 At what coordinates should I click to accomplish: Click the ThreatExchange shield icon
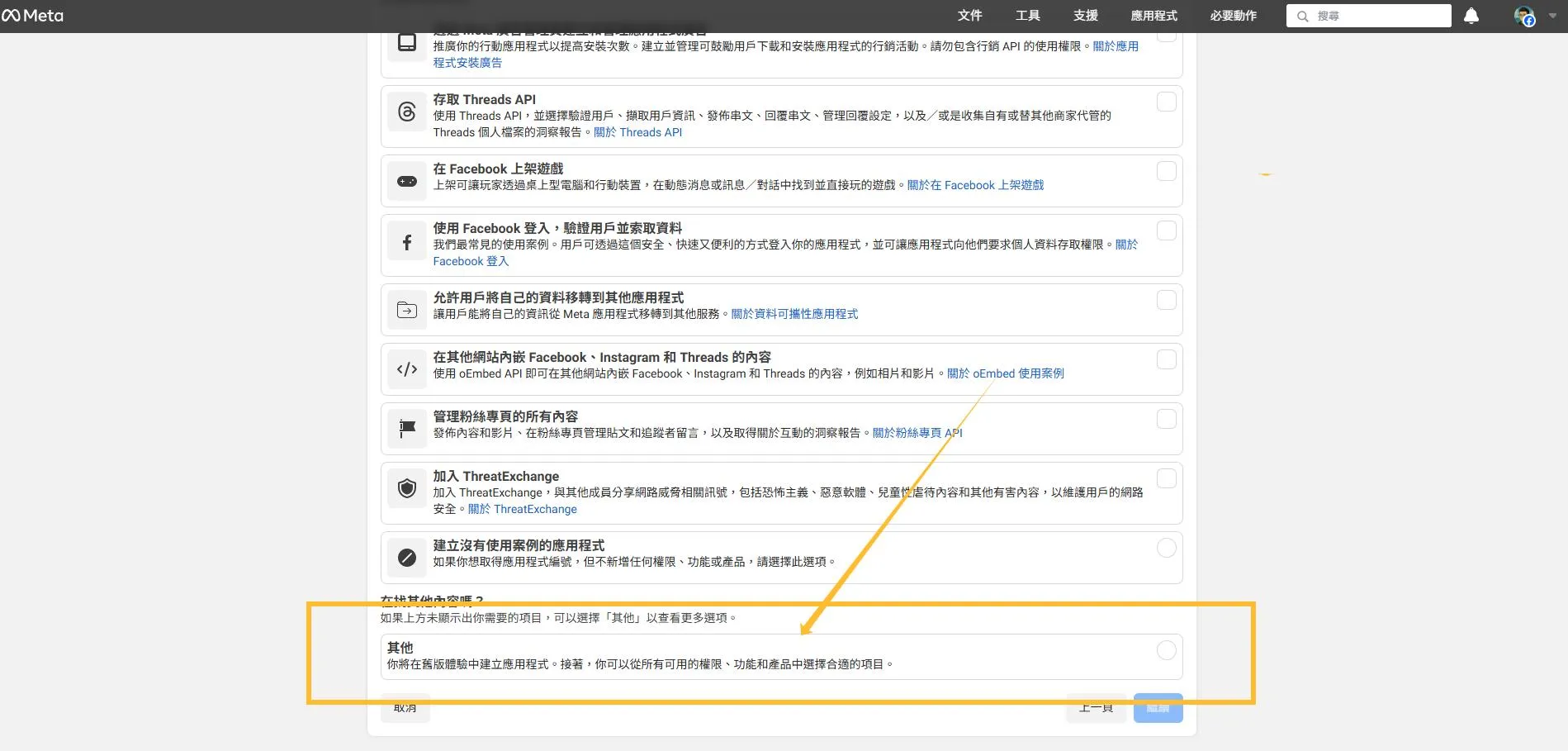pos(407,488)
